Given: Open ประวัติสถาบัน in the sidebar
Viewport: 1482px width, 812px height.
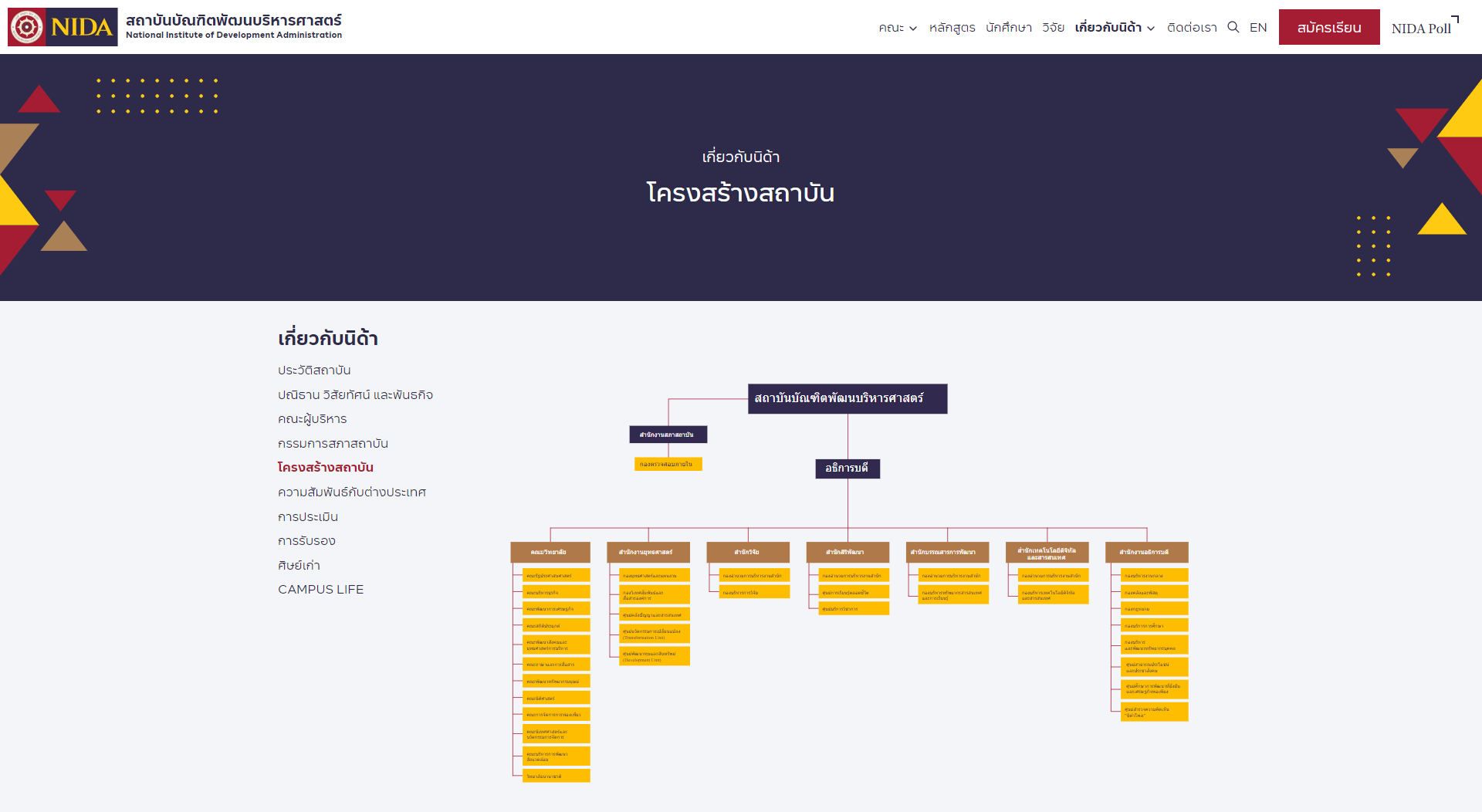Looking at the screenshot, I should pos(314,370).
